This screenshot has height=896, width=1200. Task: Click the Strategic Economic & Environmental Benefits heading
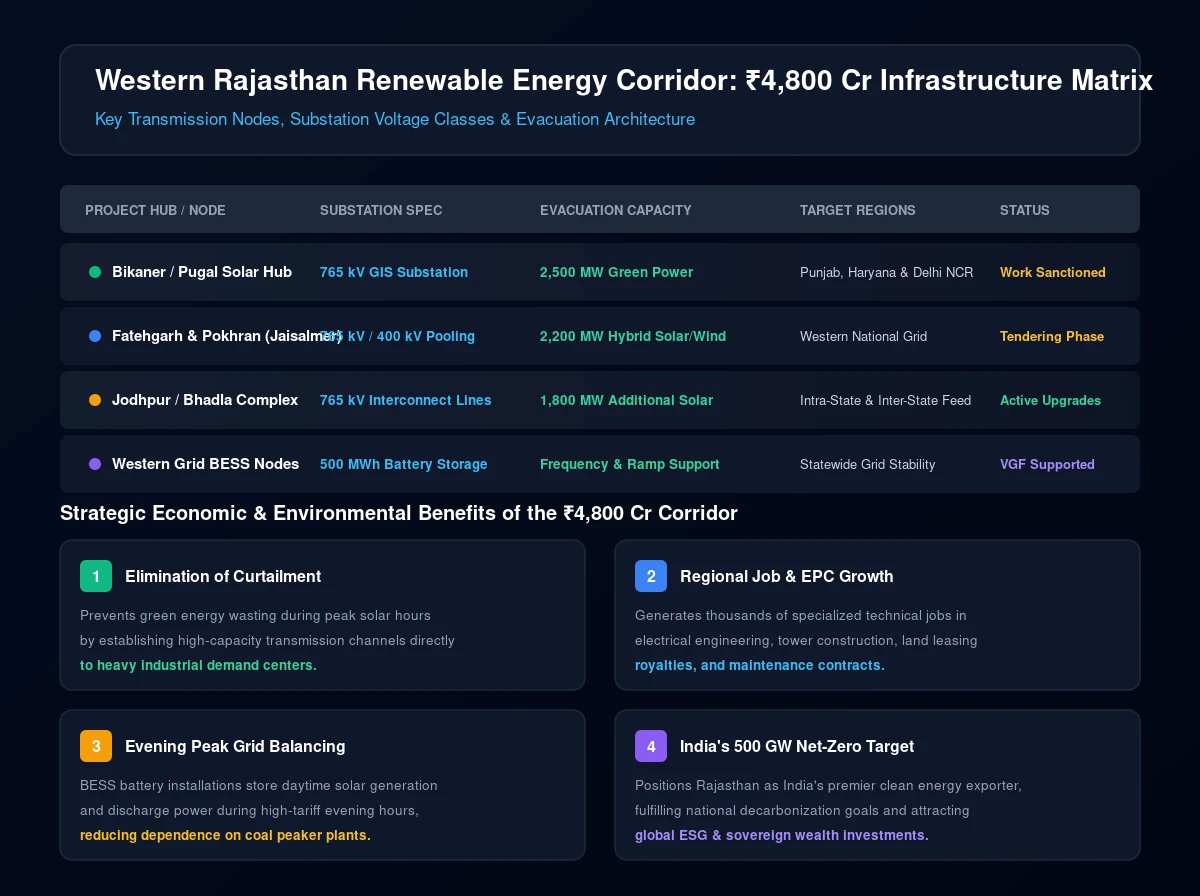(399, 513)
